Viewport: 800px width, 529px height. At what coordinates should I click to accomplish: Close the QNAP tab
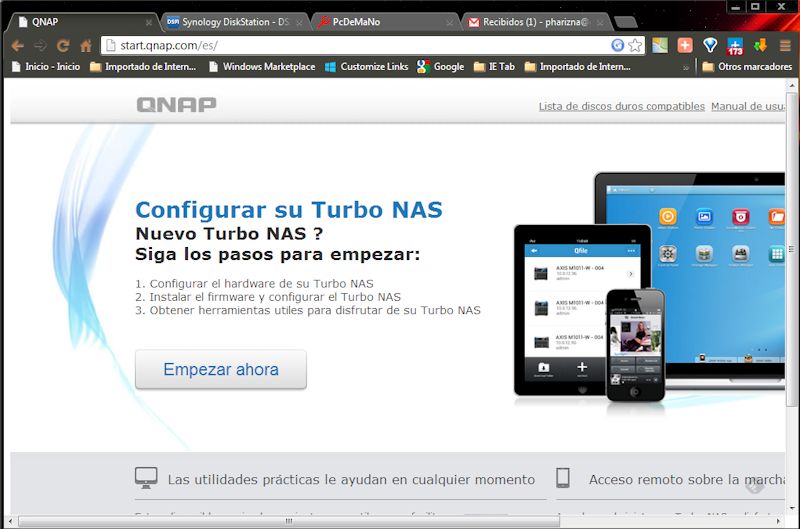pyautogui.click(x=148, y=22)
